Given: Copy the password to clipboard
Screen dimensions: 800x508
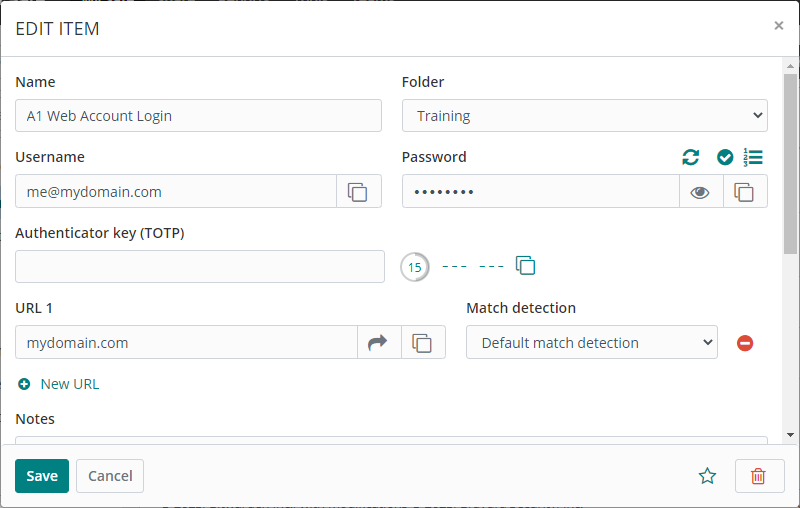Looking at the screenshot, I should tap(744, 192).
